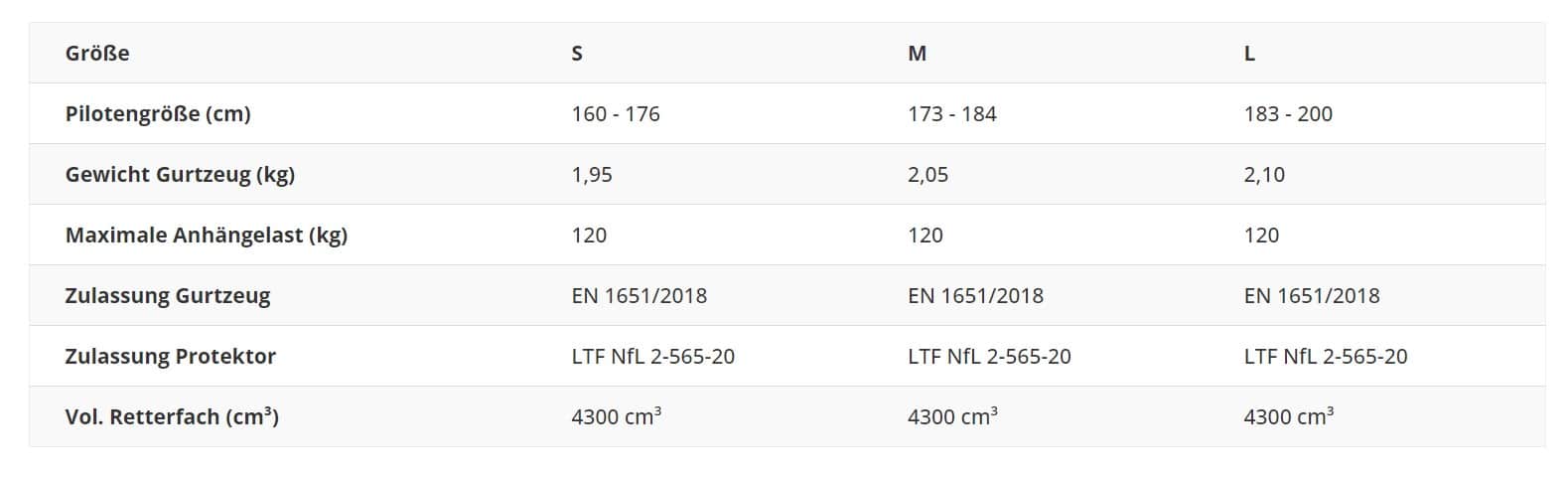Click the 120 value under size M
Viewport: 1568px width, 477px height.
[x=926, y=236]
